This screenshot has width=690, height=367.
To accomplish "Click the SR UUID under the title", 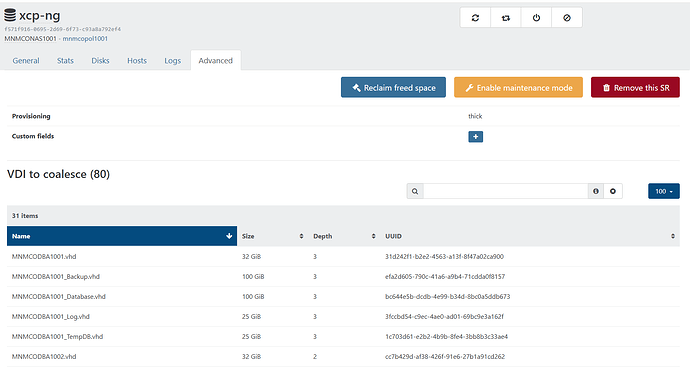I will [x=62, y=29].
